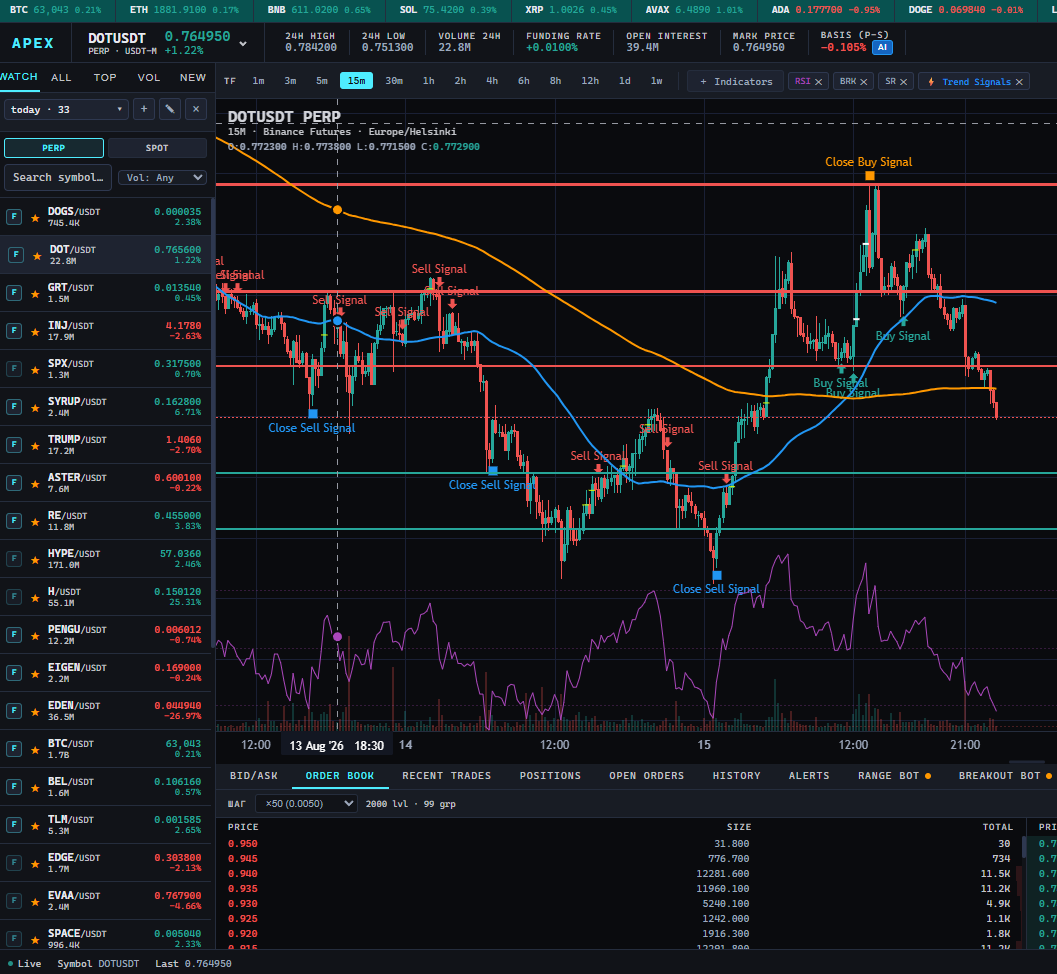Unstar BTC/USDT favorite star

click(x=35, y=750)
